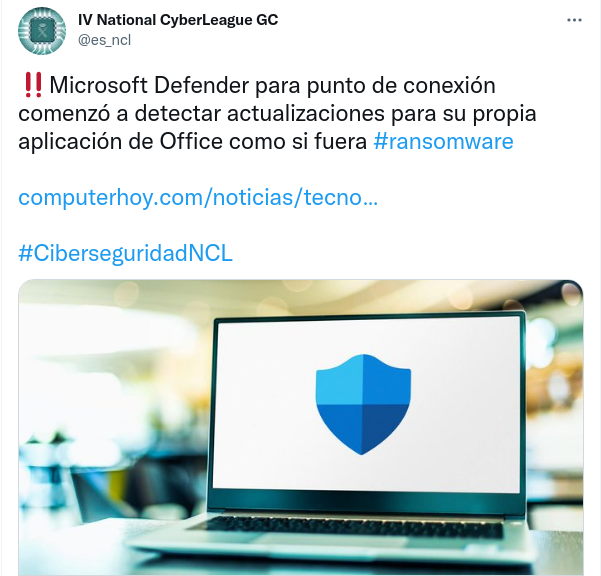Click the IV National CyberLeague GC name
This screenshot has width=601, height=576.
pyautogui.click(x=178, y=20)
